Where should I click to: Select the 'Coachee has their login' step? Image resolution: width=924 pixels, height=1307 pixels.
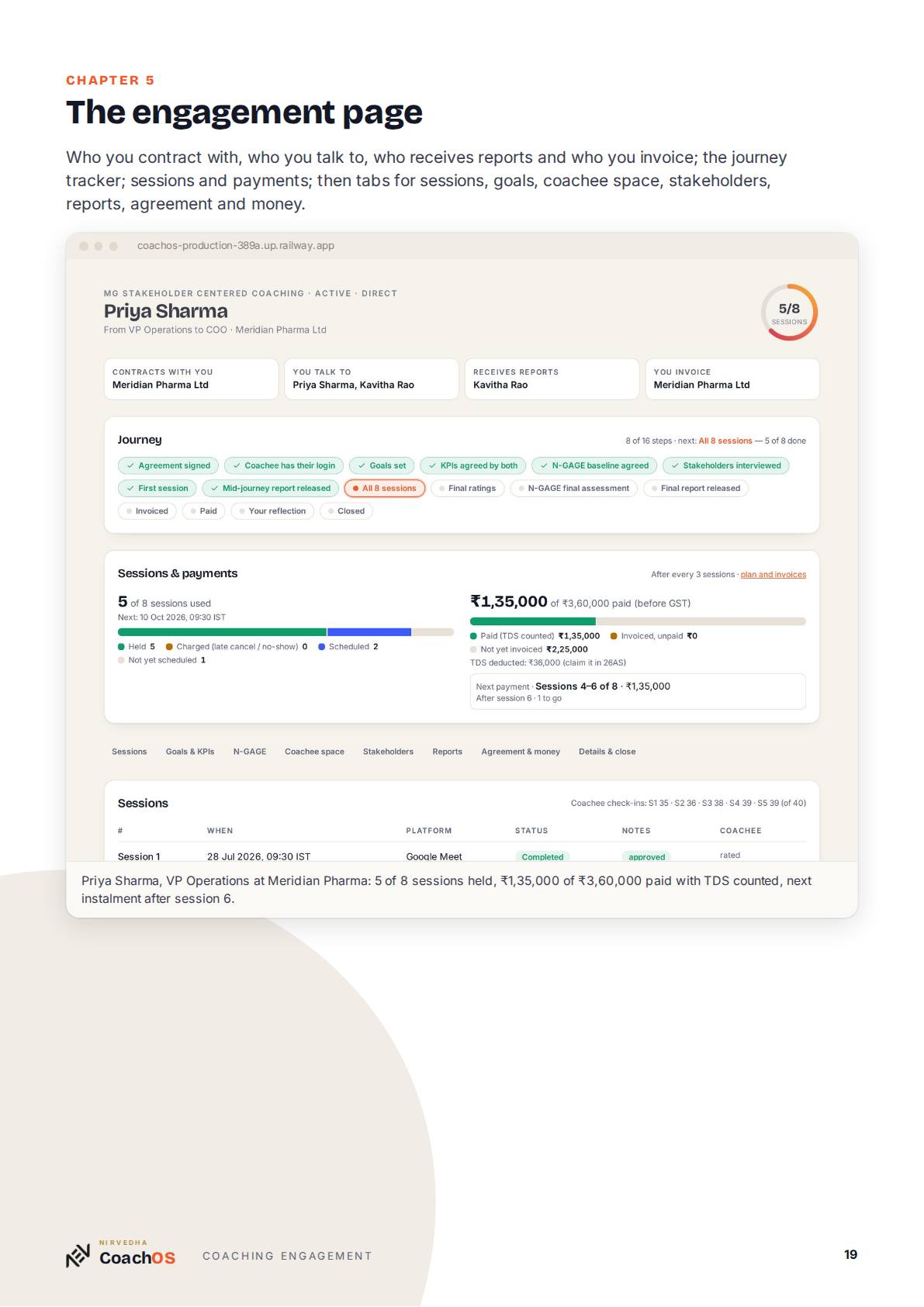click(284, 465)
